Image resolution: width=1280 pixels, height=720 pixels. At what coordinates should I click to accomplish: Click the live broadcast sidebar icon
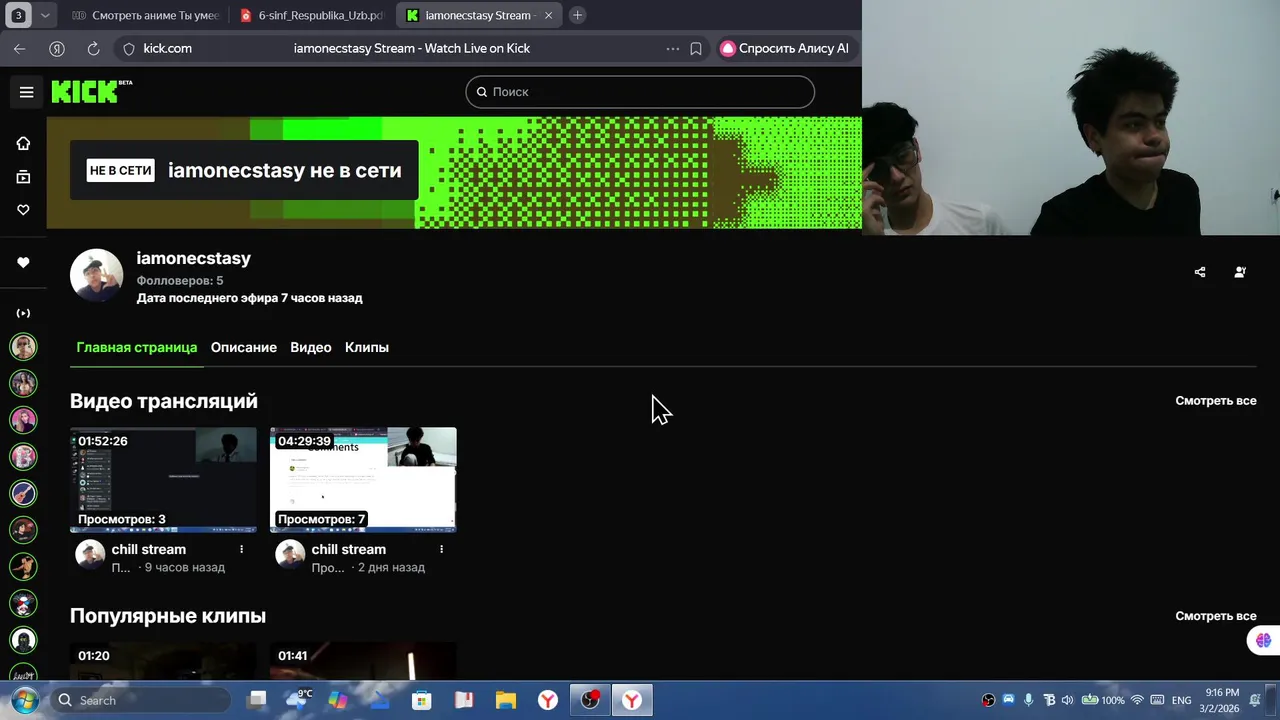pyautogui.click(x=23, y=313)
